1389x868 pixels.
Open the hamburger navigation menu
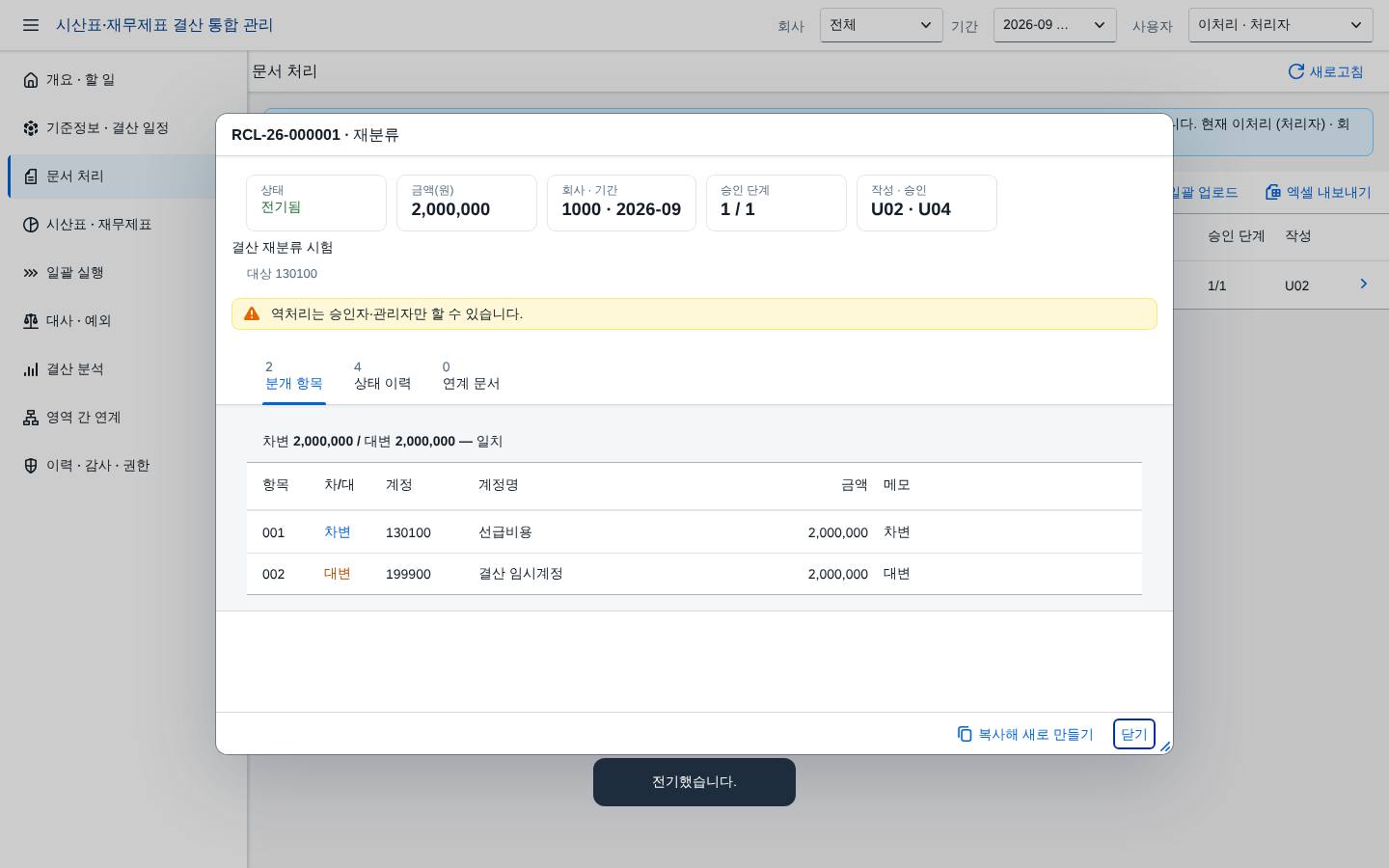pyautogui.click(x=31, y=25)
